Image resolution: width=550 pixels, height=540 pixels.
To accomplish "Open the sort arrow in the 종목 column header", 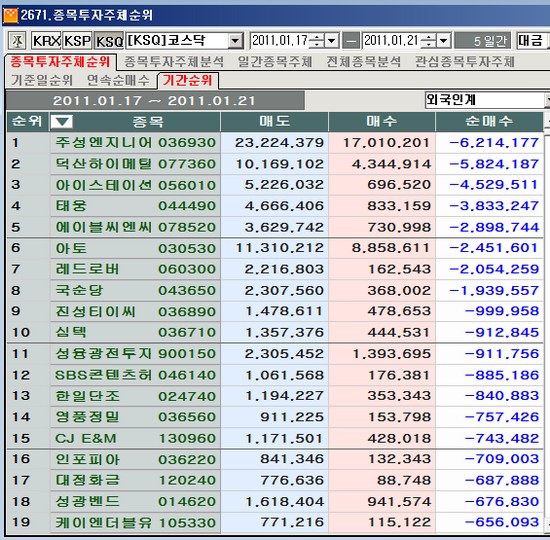I will (x=62, y=122).
